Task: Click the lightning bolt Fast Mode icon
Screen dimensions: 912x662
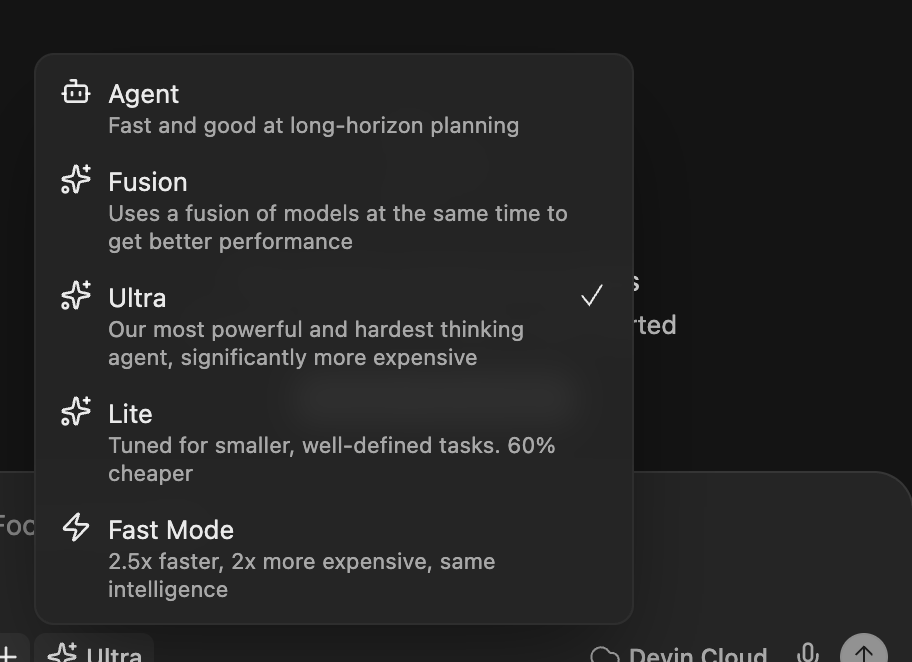Action: (x=76, y=527)
